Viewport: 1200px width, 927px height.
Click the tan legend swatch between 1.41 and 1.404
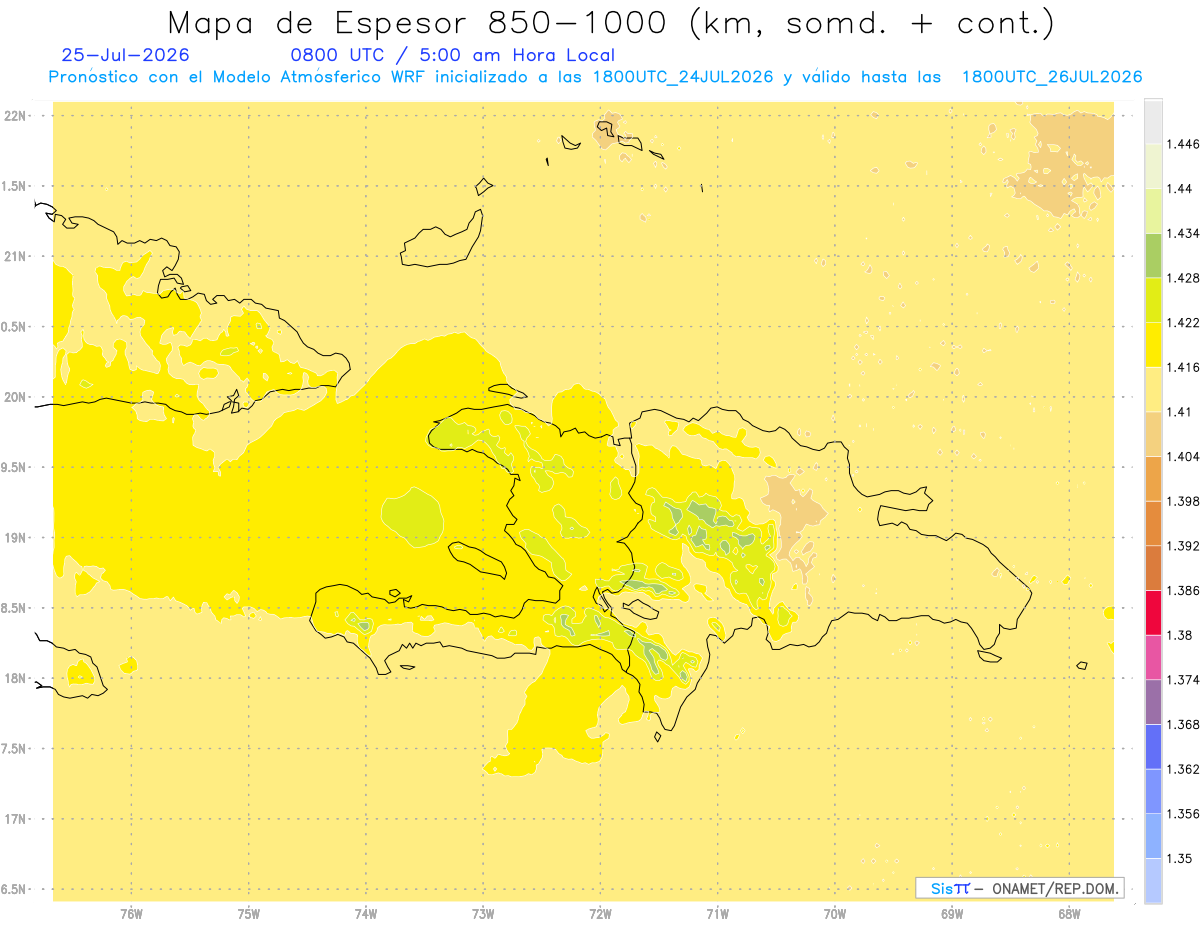1153,434
